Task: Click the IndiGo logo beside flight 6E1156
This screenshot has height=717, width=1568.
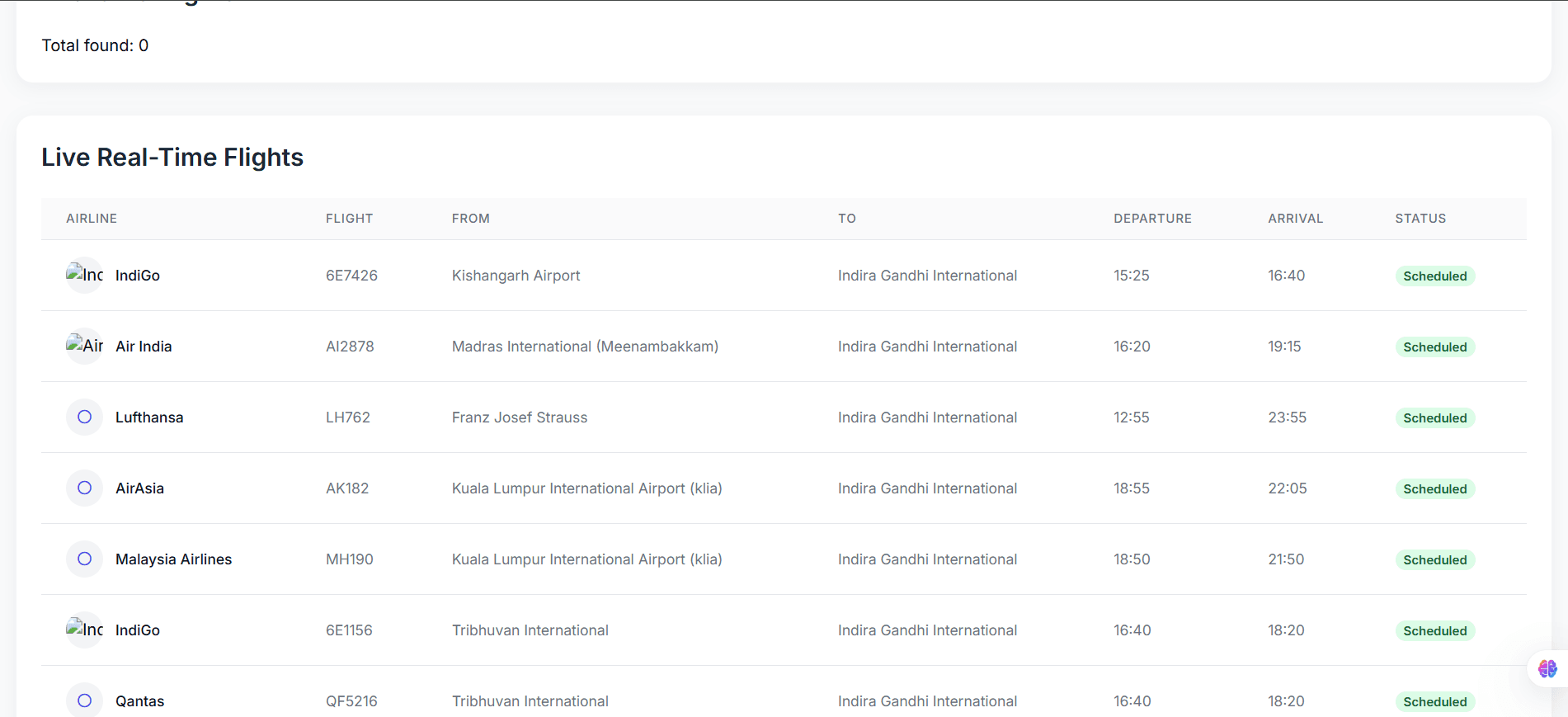Action: 85,630
